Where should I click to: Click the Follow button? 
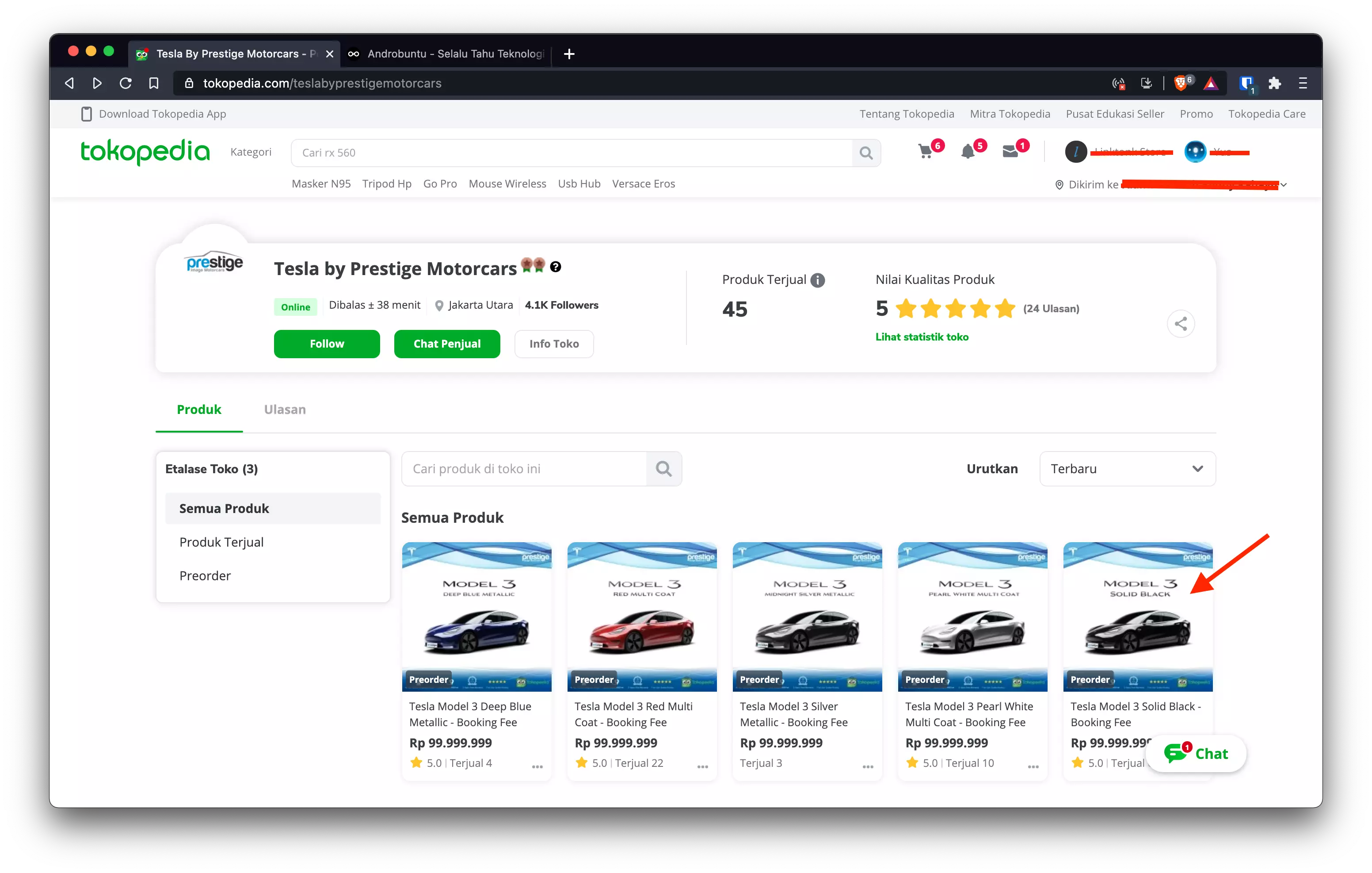tap(327, 344)
